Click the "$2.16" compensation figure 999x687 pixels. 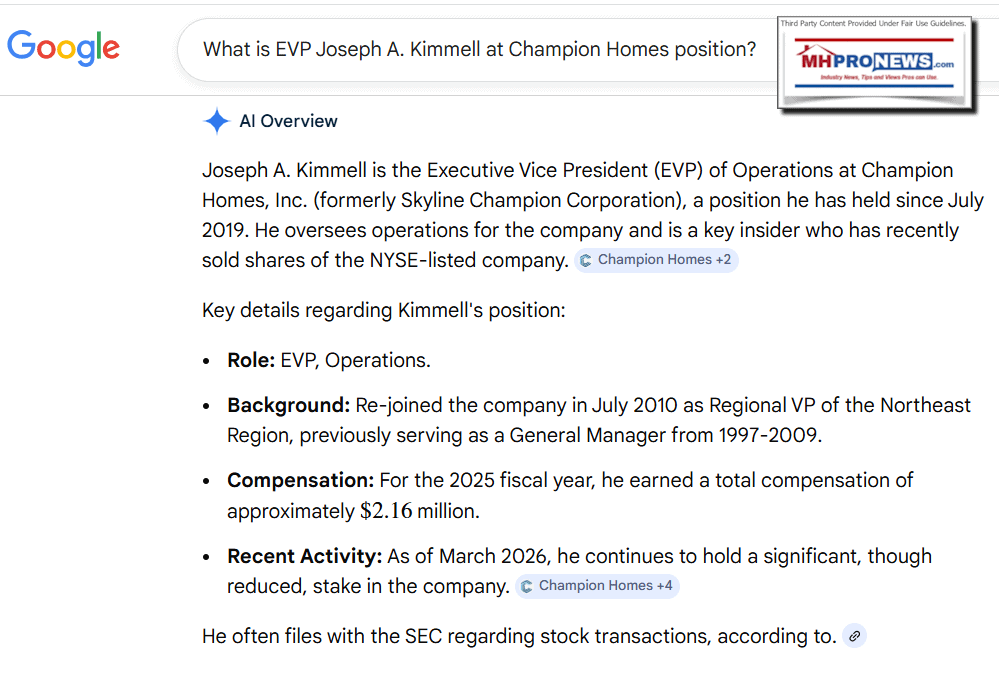386,511
